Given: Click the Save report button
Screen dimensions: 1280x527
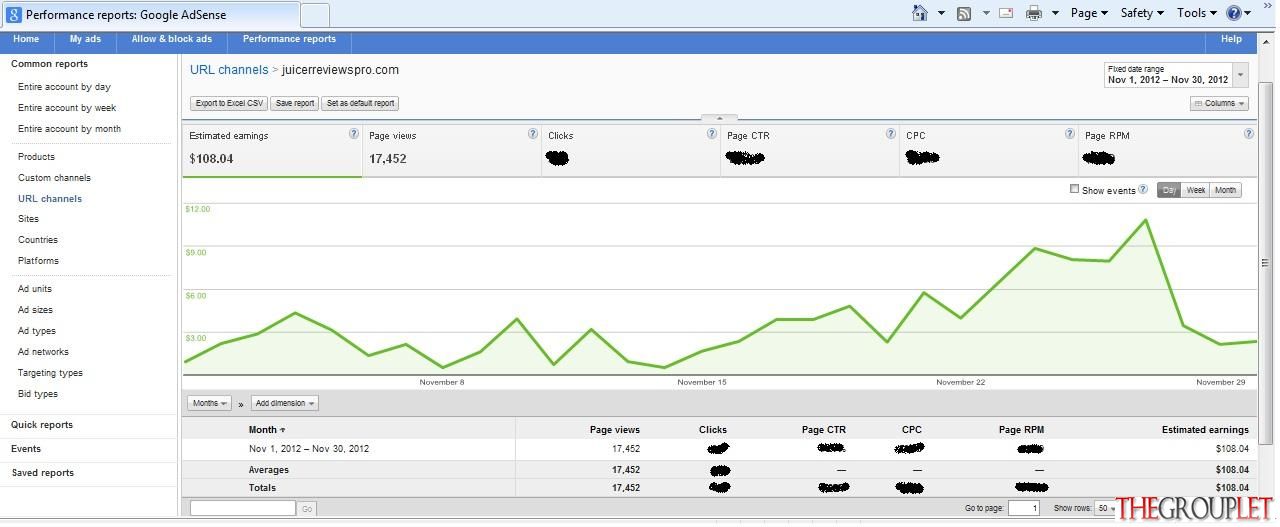Looking at the screenshot, I should [295, 103].
